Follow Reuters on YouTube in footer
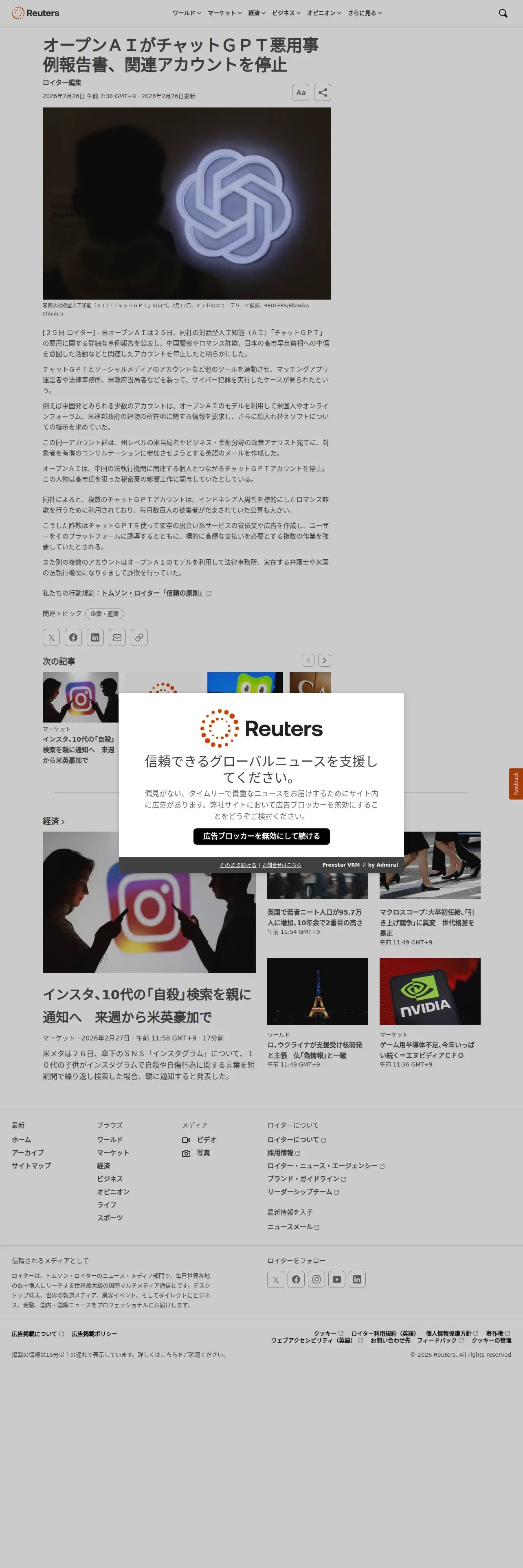 (x=337, y=1279)
